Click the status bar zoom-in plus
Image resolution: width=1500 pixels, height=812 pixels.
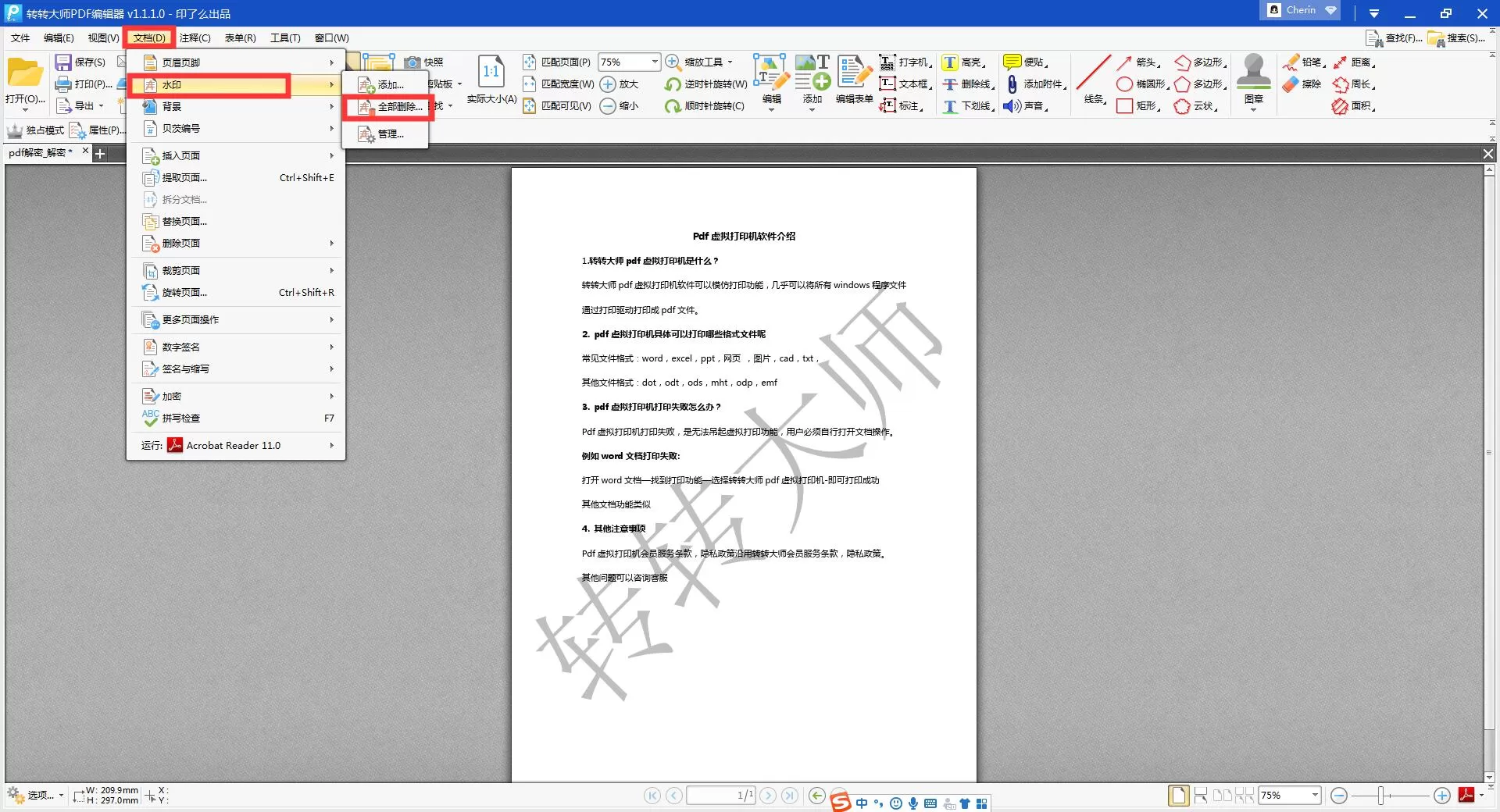[1442, 796]
